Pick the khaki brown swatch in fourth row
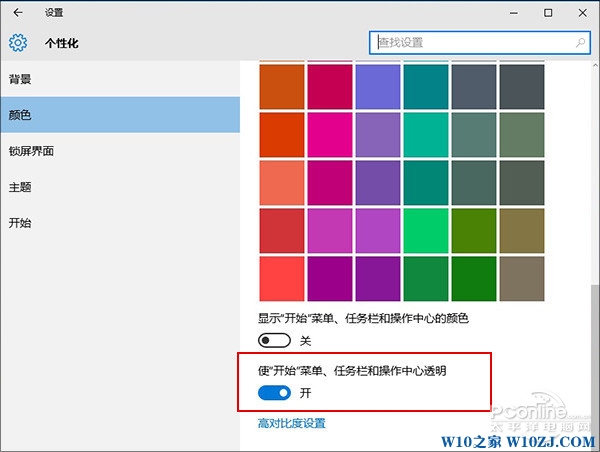This screenshot has width=600, height=452. coord(522,231)
